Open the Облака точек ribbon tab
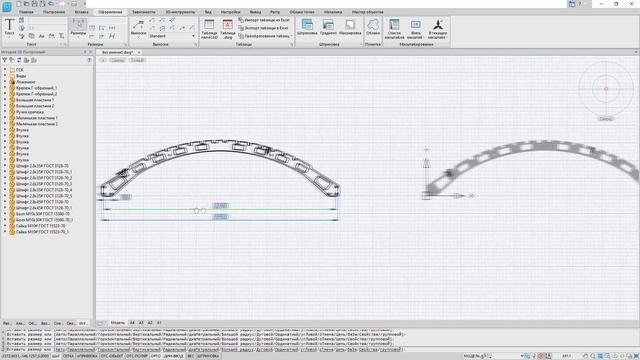Image resolution: width=640 pixels, height=360 pixels. coord(302,12)
